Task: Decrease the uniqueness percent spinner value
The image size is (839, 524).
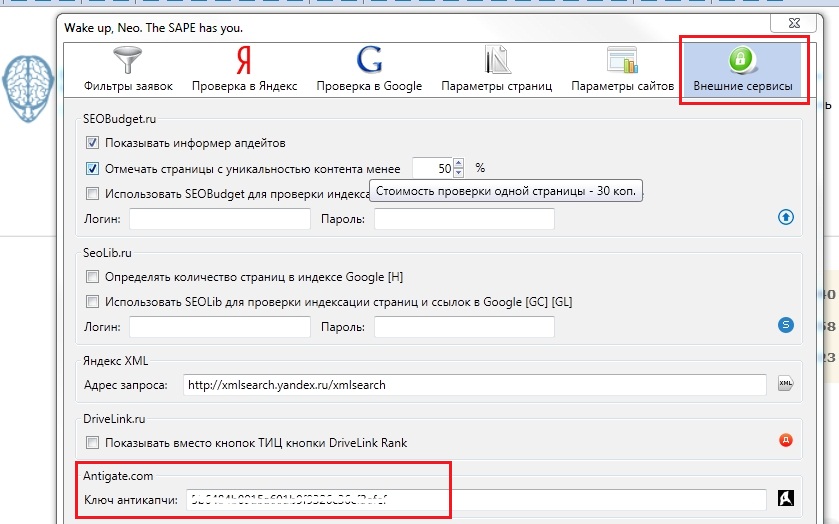Action: 459,173
